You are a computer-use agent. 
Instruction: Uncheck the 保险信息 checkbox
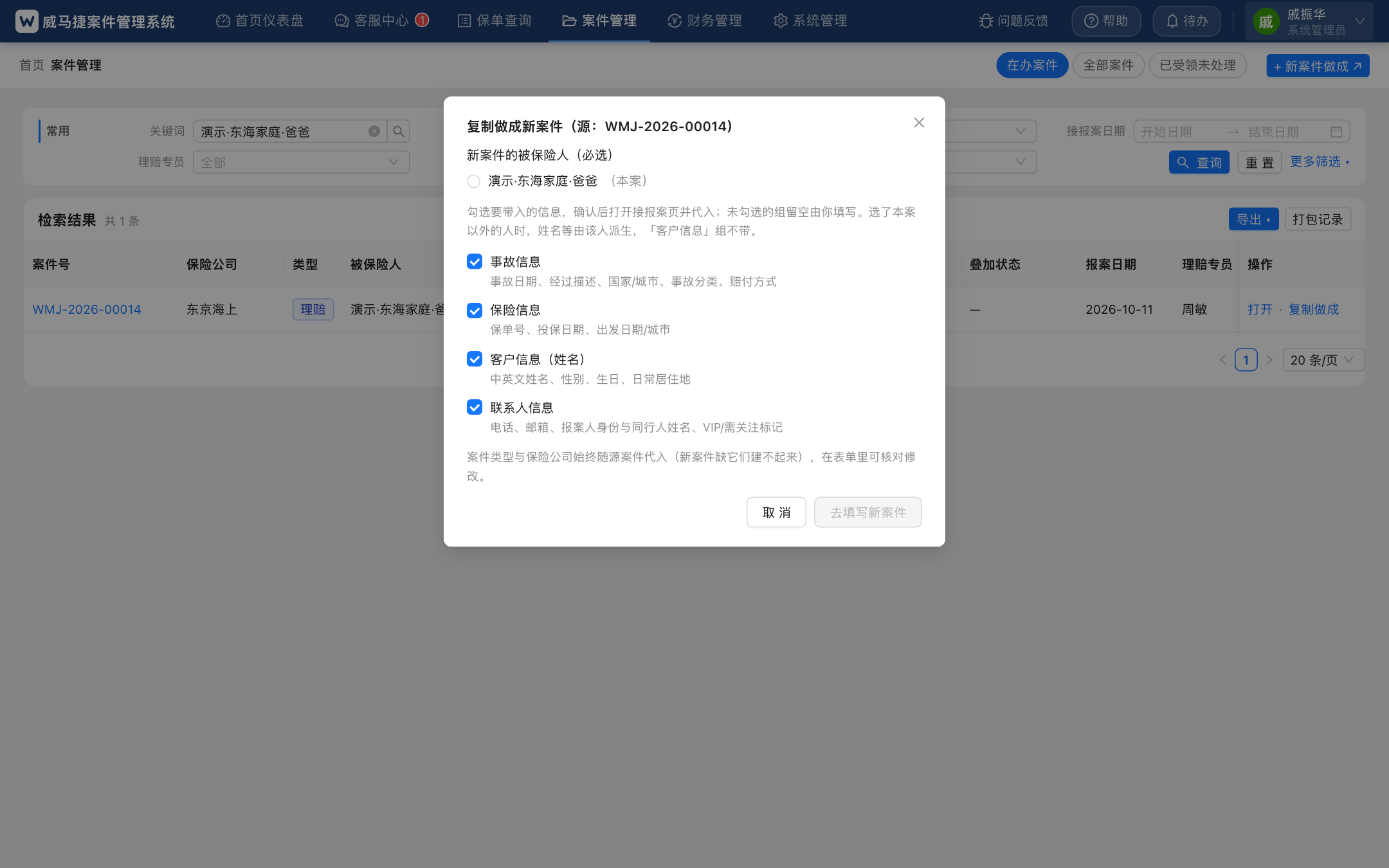(x=475, y=311)
